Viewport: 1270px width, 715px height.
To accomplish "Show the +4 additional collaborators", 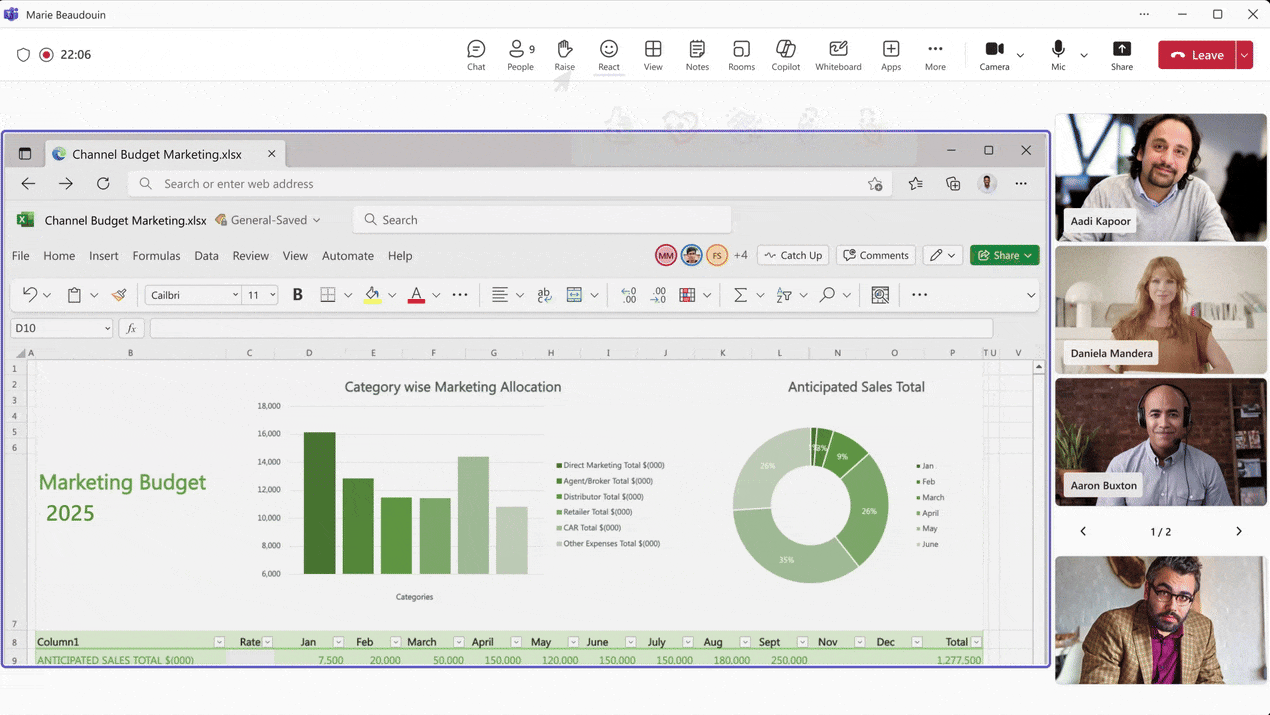I will 740,255.
